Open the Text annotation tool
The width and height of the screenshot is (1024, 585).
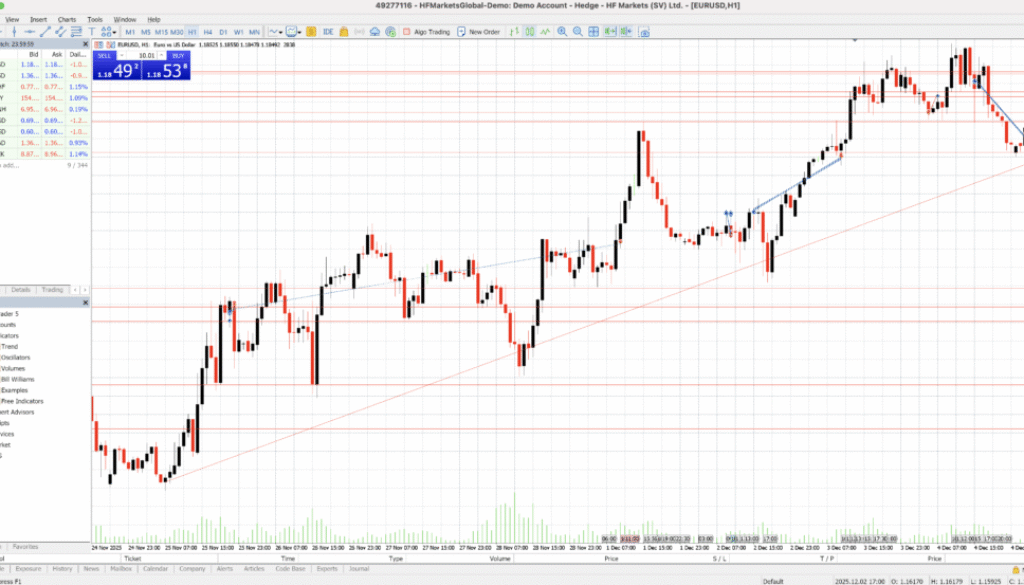pos(92,31)
